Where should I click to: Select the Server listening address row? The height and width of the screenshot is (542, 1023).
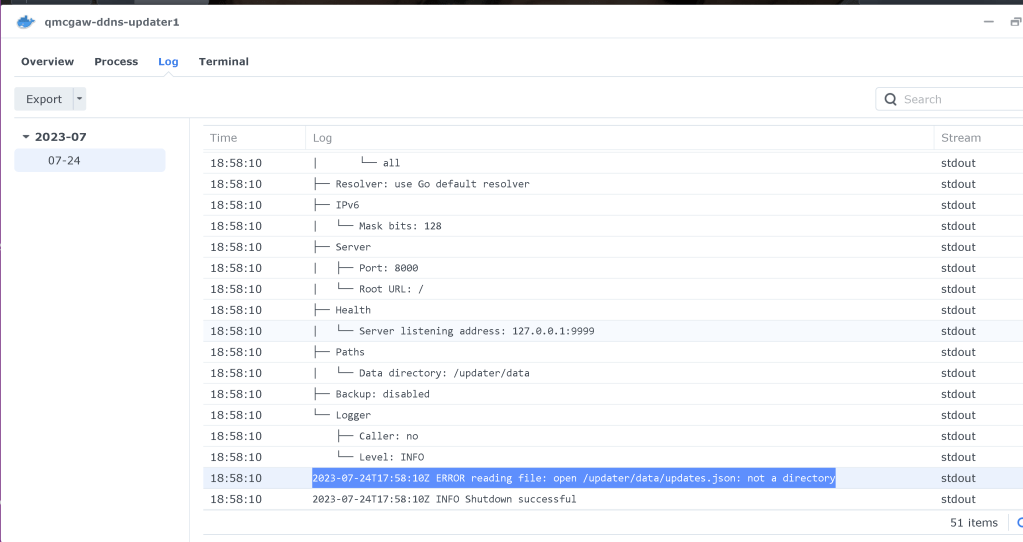pos(613,331)
